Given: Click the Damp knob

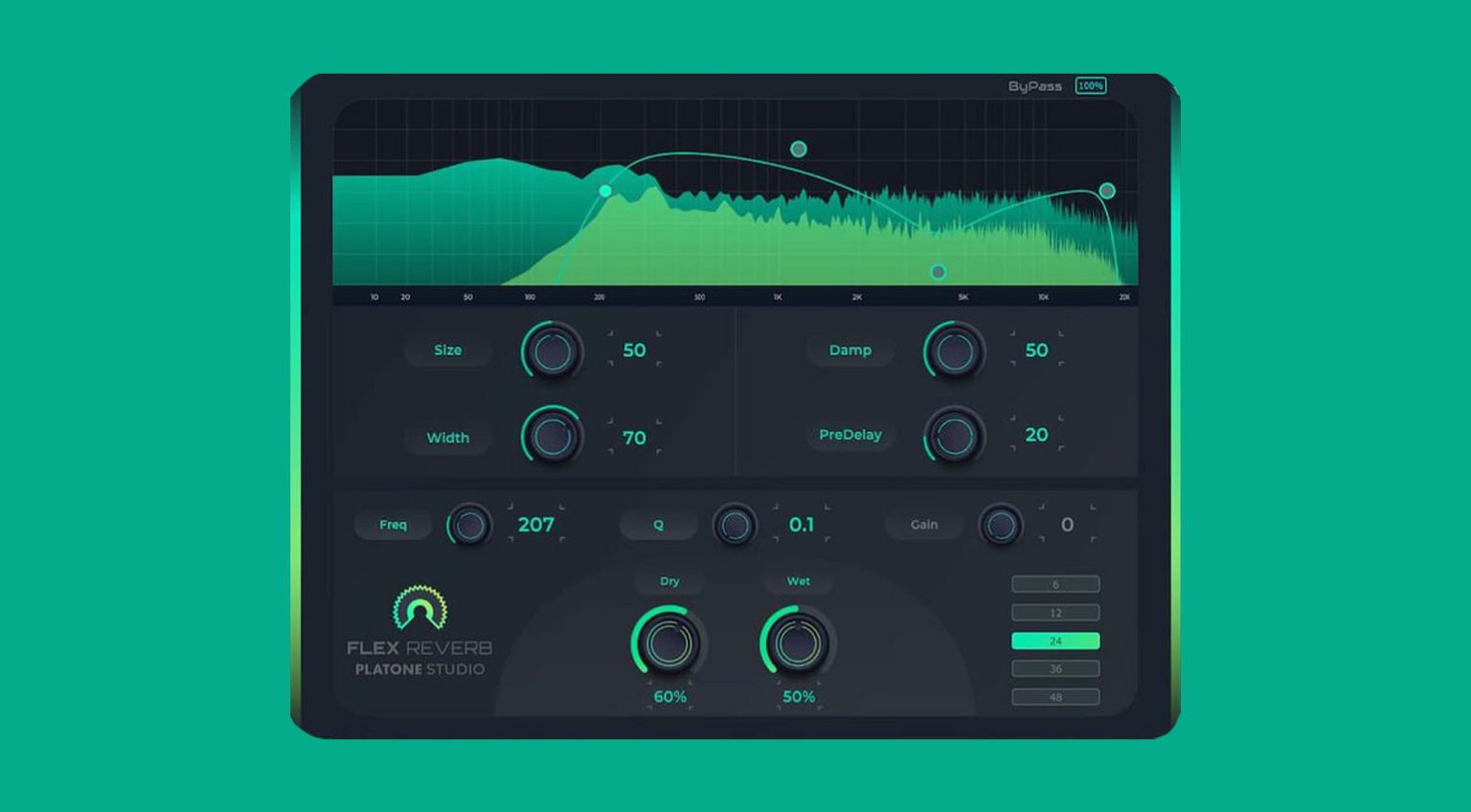Looking at the screenshot, I should coord(953,351).
